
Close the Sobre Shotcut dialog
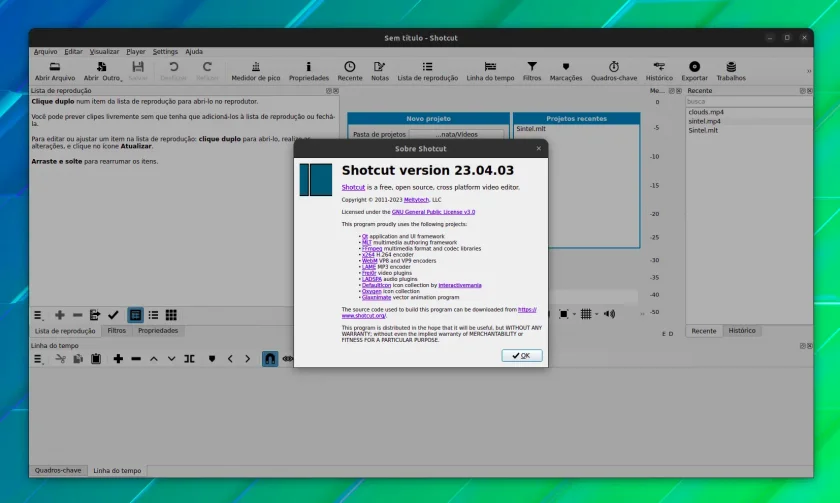pyautogui.click(x=538, y=148)
